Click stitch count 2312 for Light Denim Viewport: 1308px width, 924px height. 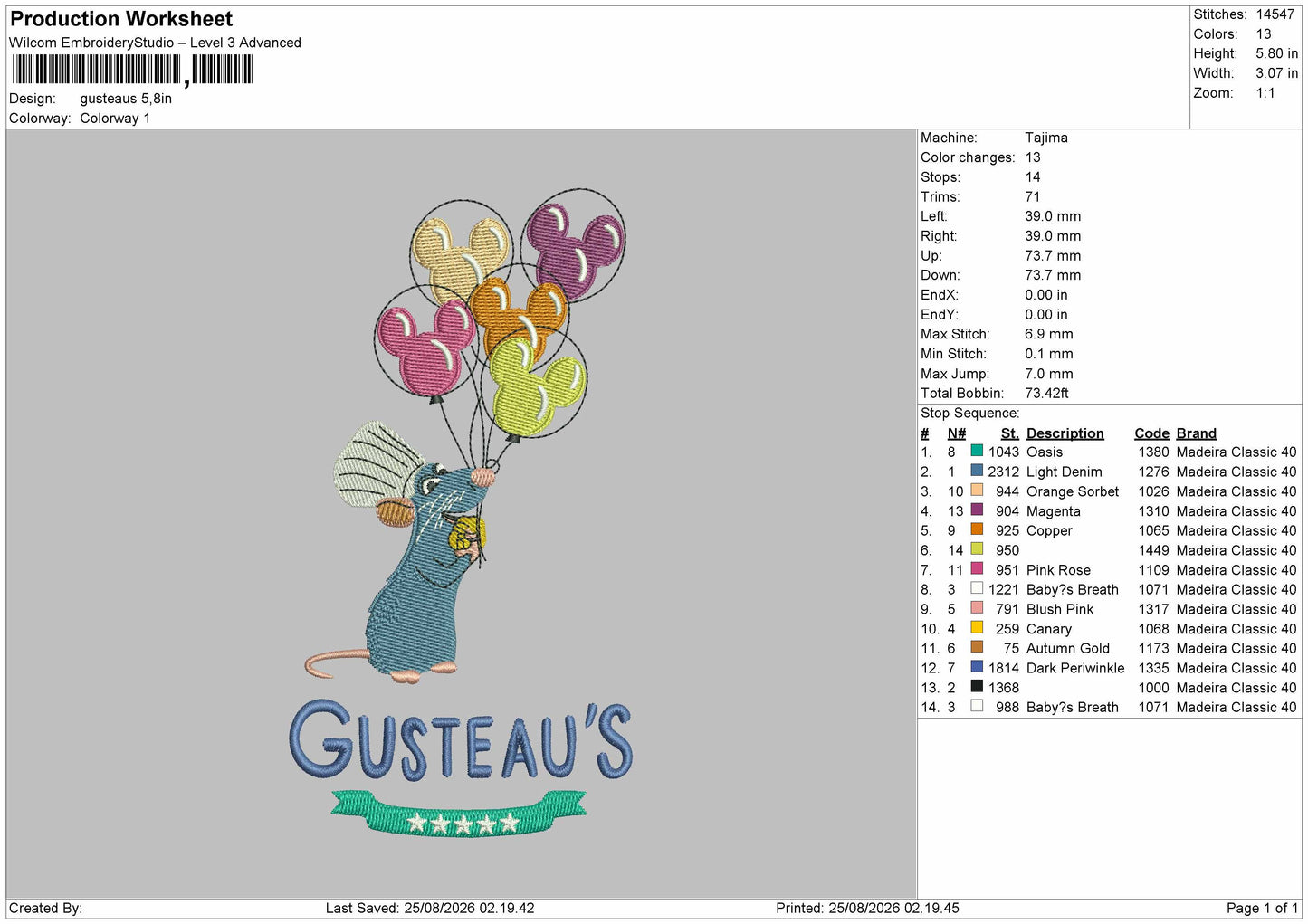tap(1004, 472)
